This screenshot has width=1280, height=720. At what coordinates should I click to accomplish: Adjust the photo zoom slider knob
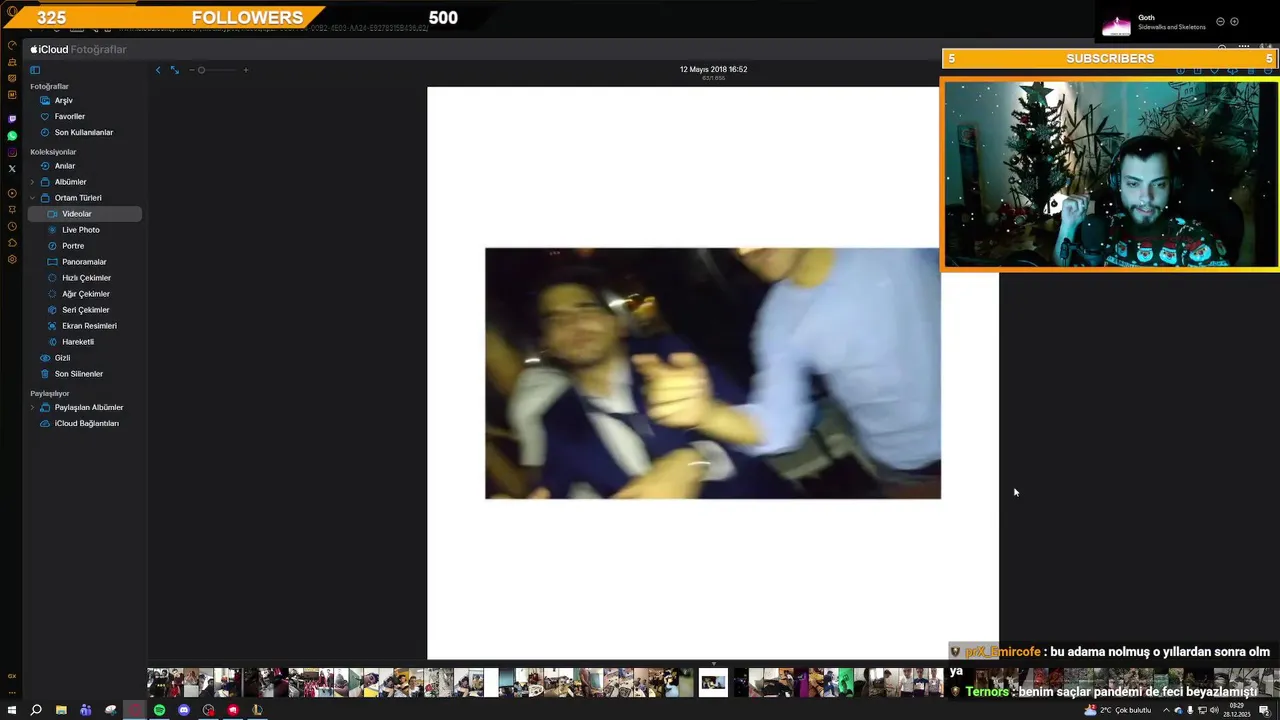pos(201,70)
